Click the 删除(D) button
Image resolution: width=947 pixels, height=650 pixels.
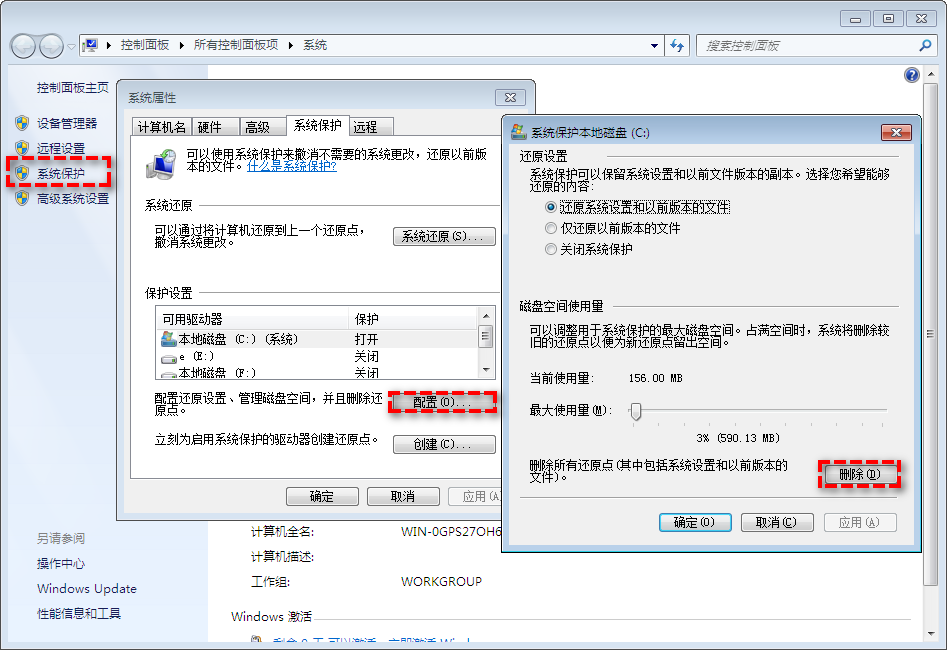[x=860, y=474]
